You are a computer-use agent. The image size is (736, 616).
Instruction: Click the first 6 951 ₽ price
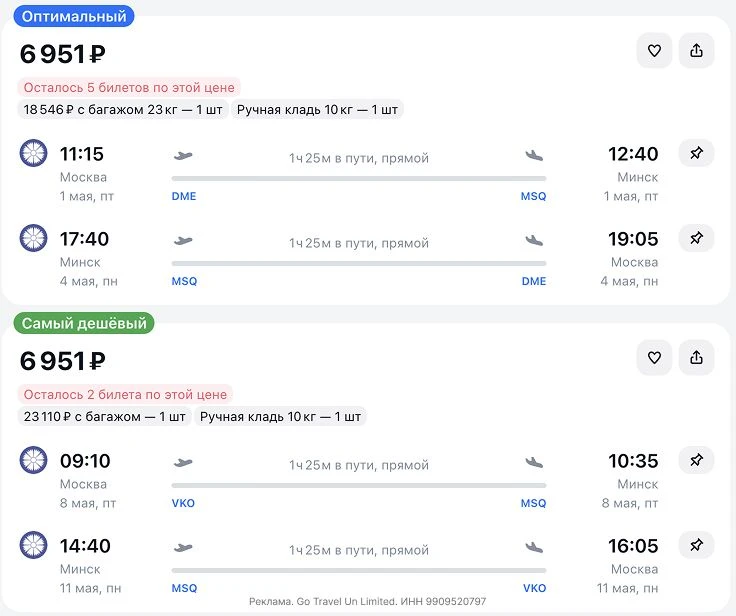tap(63, 54)
